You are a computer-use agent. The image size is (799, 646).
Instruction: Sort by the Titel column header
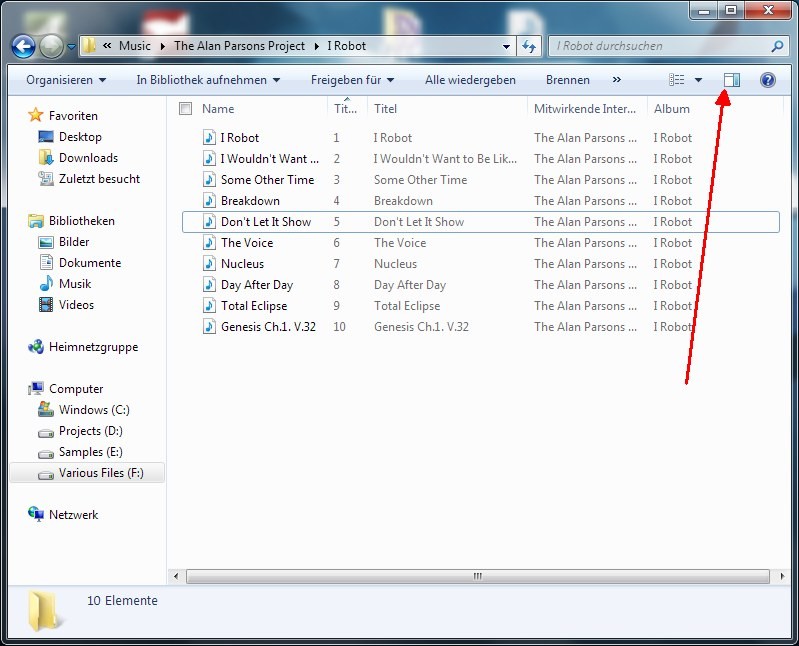385,109
